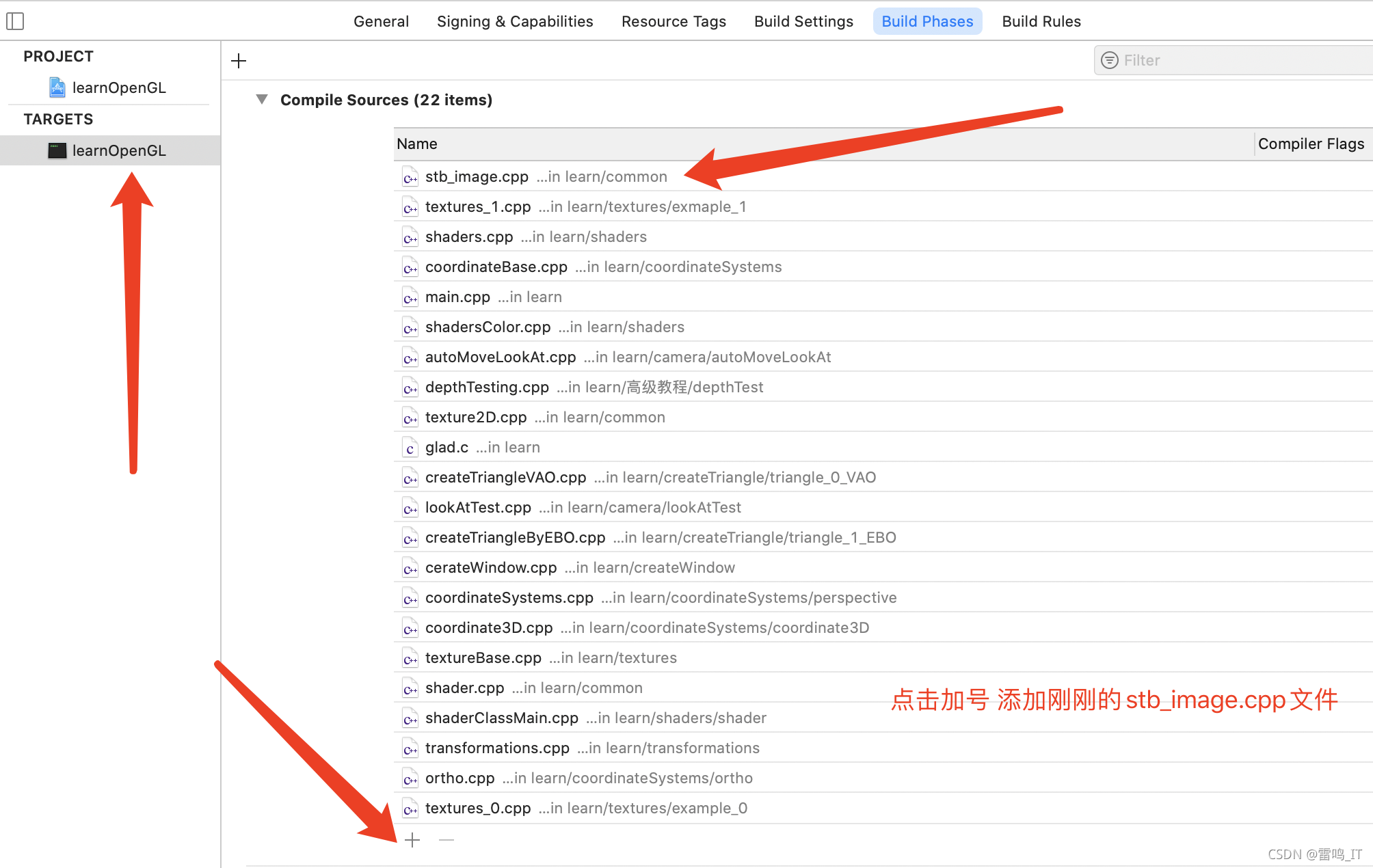Viewport: 1373px width, 868px height.
Task: Switch to Signing & Capabilities
Action: click(514, 21)
